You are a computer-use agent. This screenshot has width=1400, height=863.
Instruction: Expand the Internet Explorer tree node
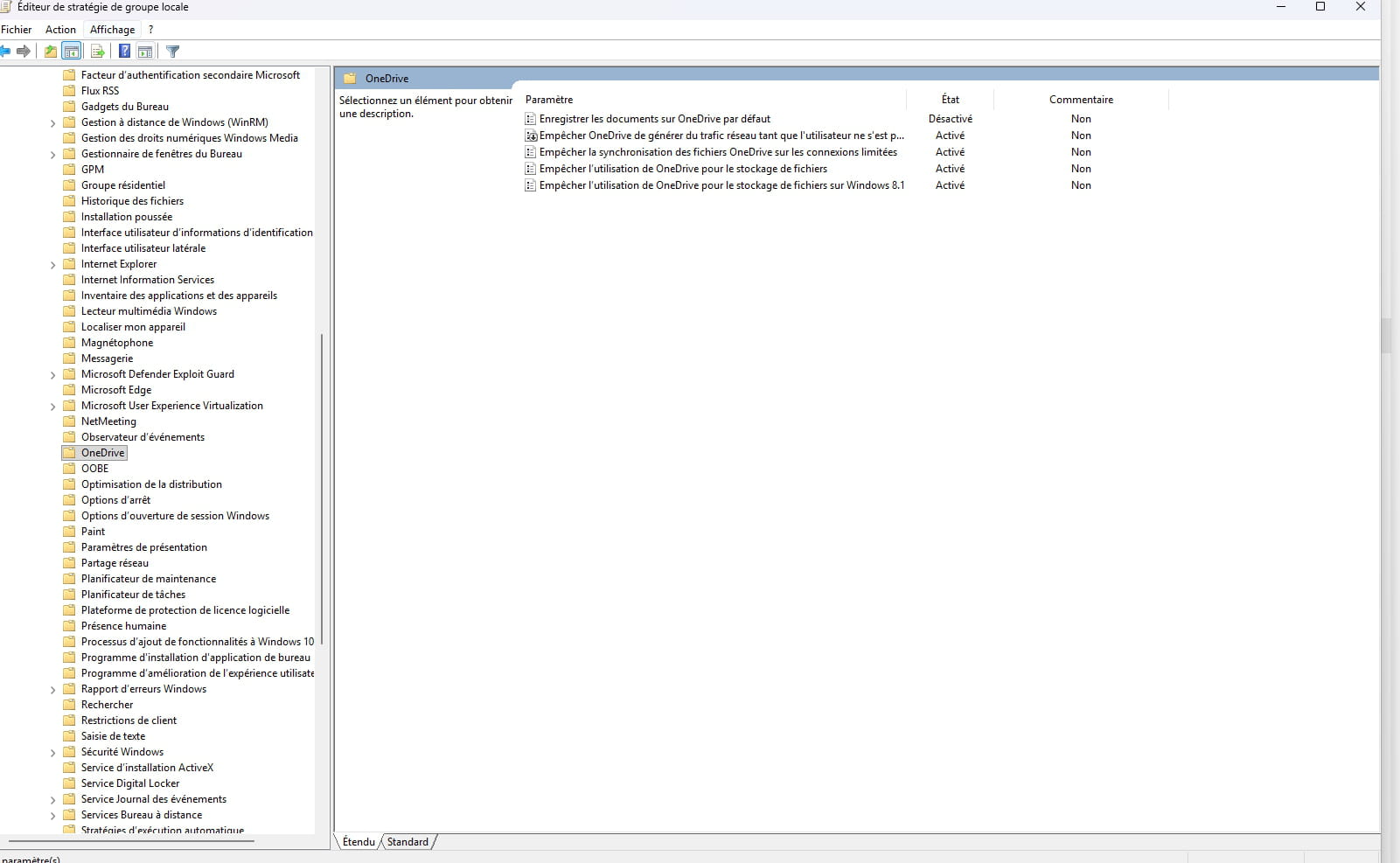tap(52, 265)
